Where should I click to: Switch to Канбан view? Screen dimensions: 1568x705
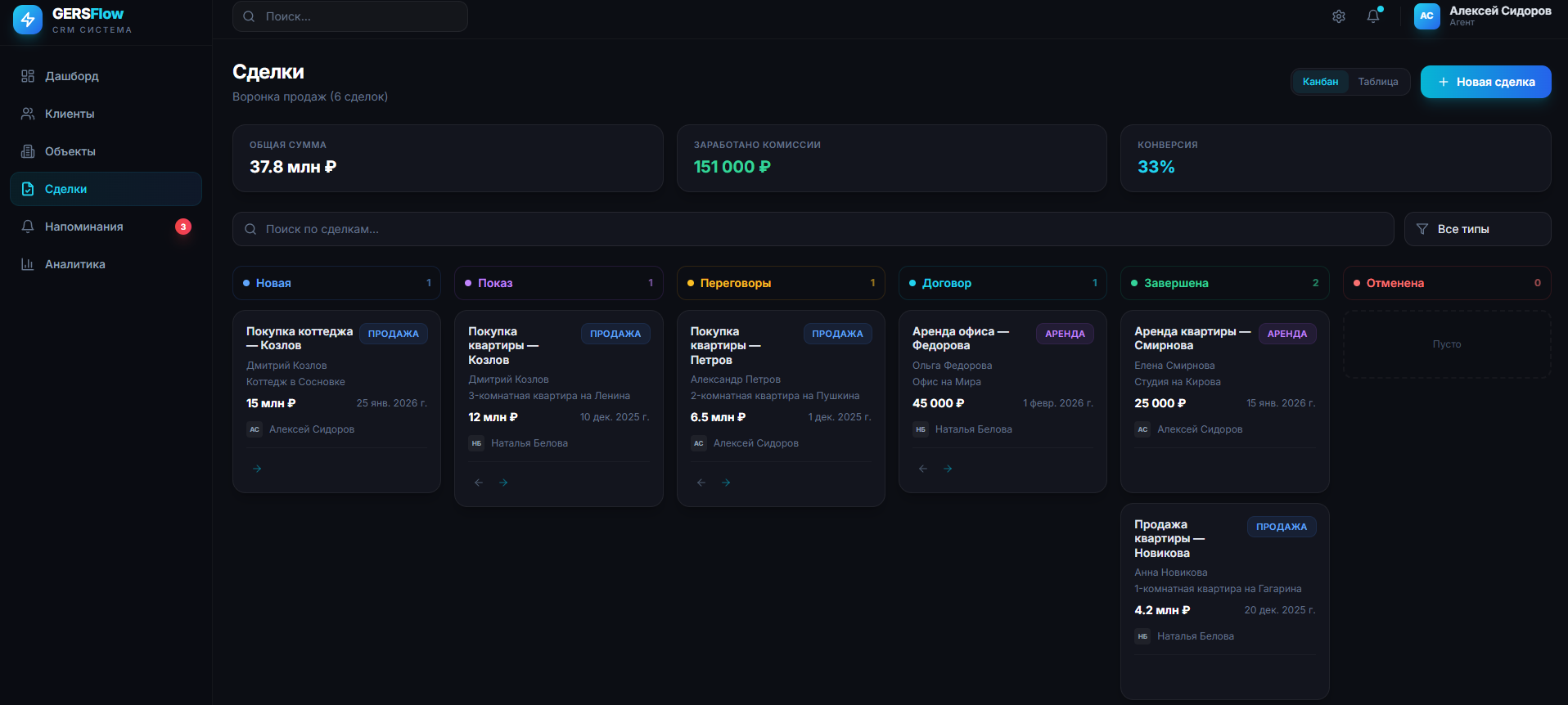click(x=1320, y=82)
